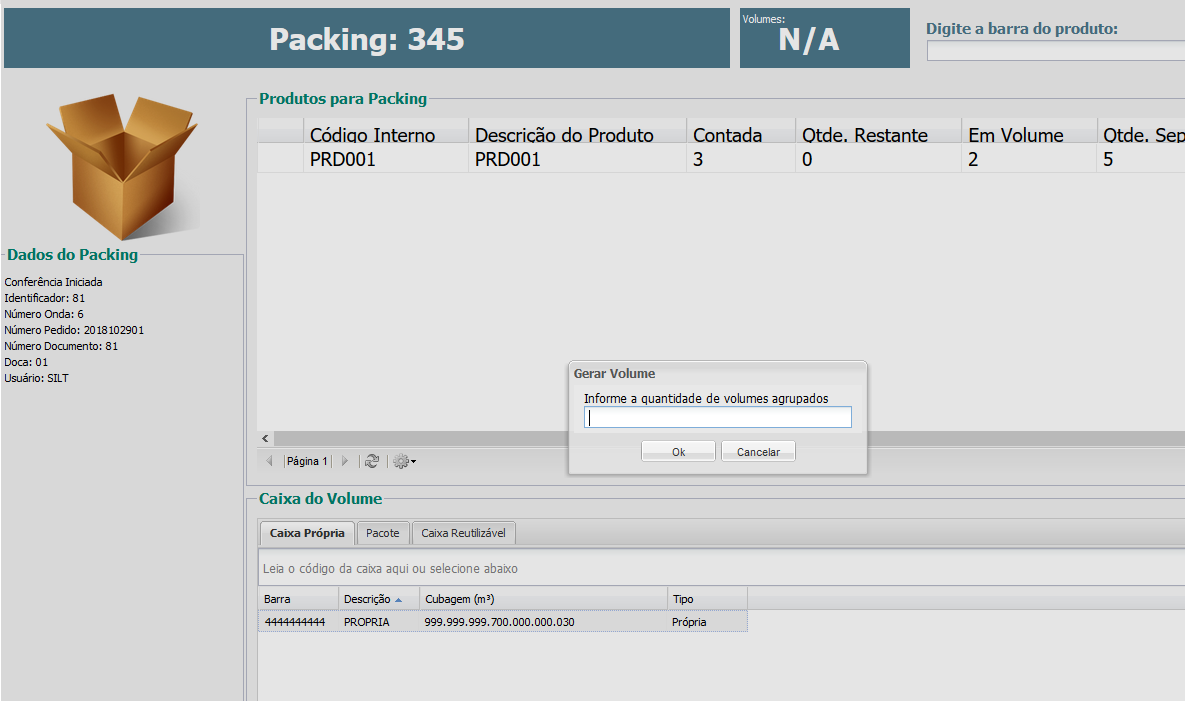Refresh the products grid

[372, 461]
